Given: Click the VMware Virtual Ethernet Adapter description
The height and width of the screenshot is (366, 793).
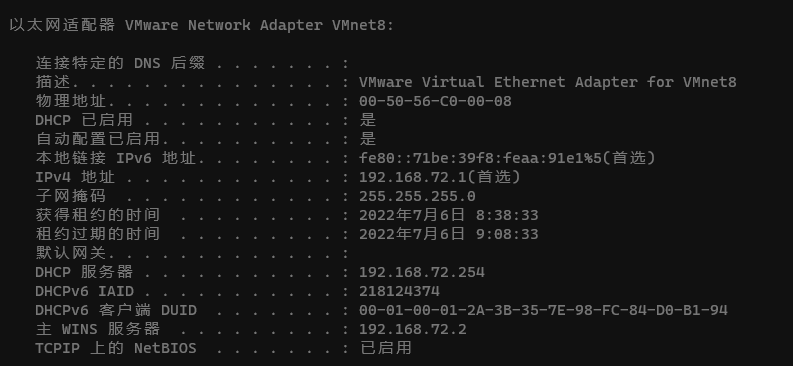Looking at the screenshot, I should pos(548,82).
